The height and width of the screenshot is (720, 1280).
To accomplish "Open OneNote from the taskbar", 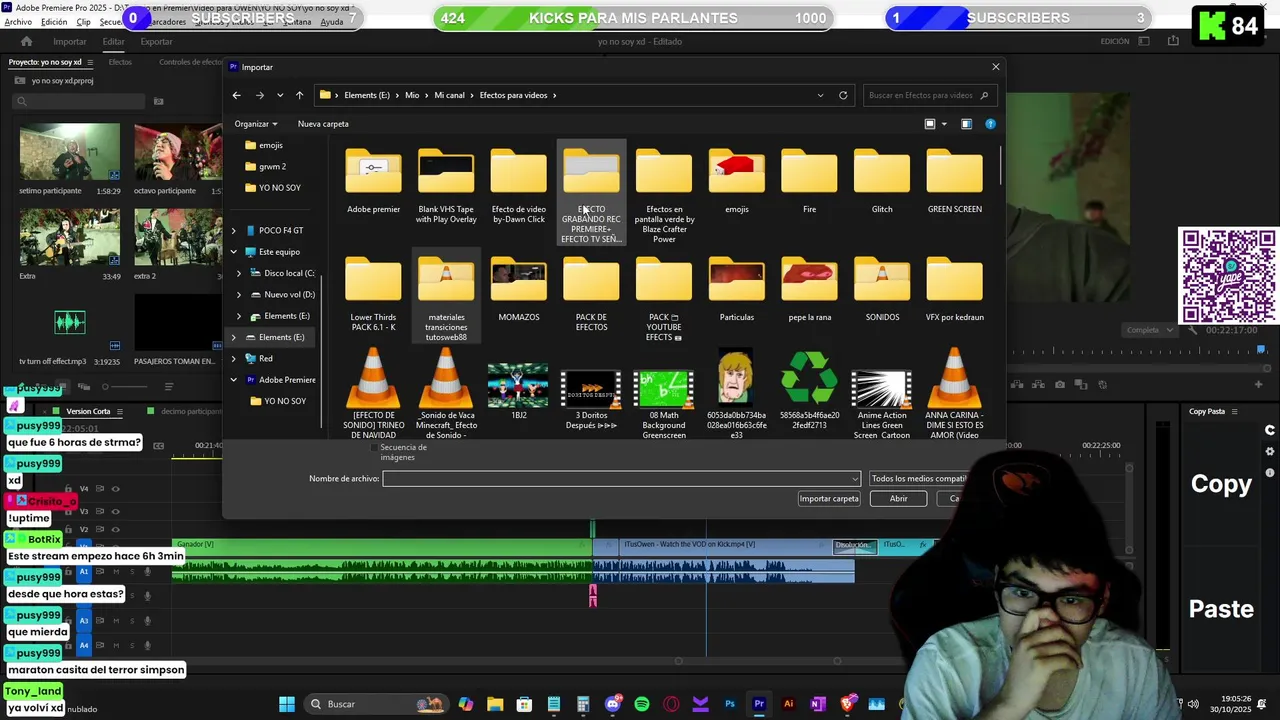I will (x=817, y=704).
